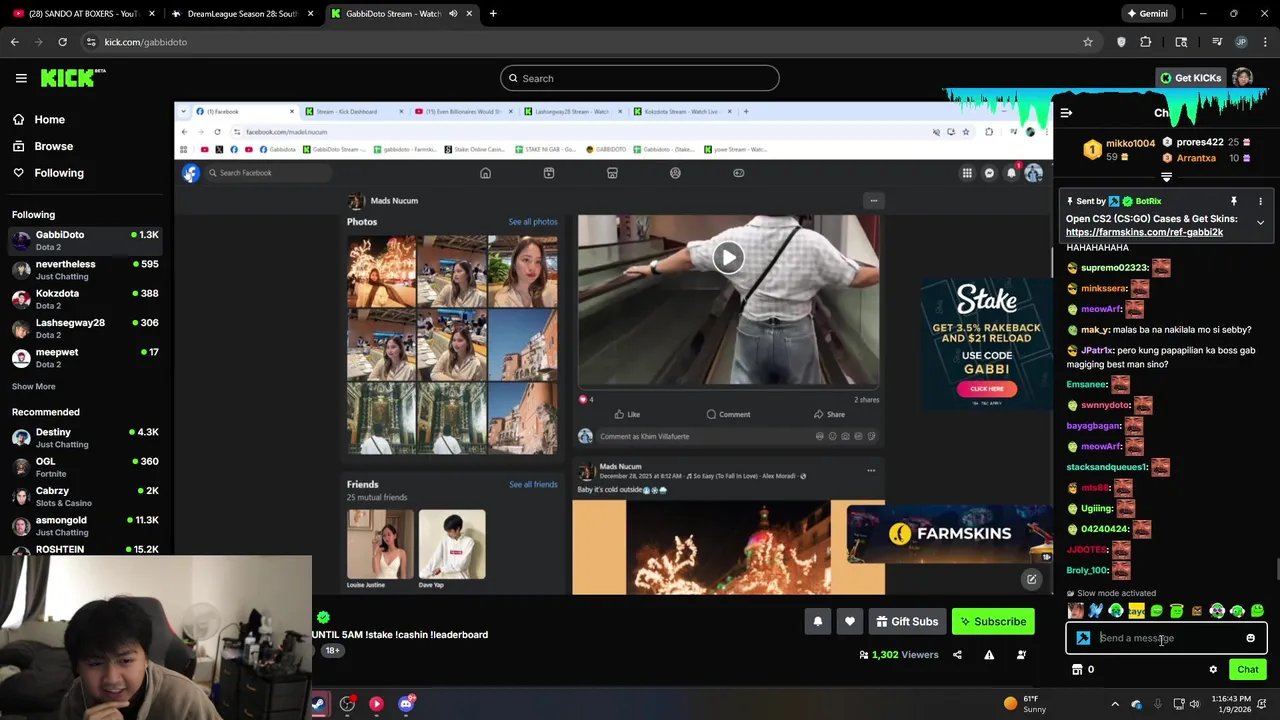Reload the current page
The image size is (1280, 720).
[62, 42]
